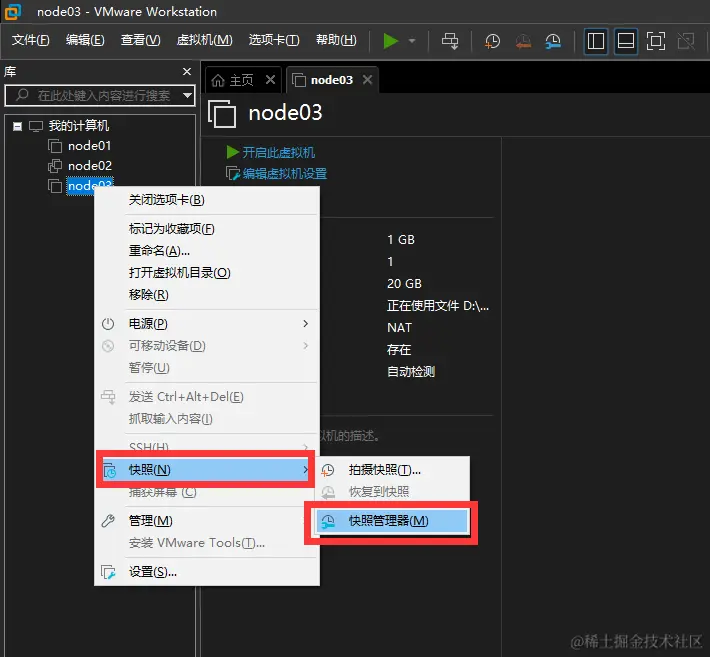Click the icon beside 快照管理器(M)

pos(327,521)
